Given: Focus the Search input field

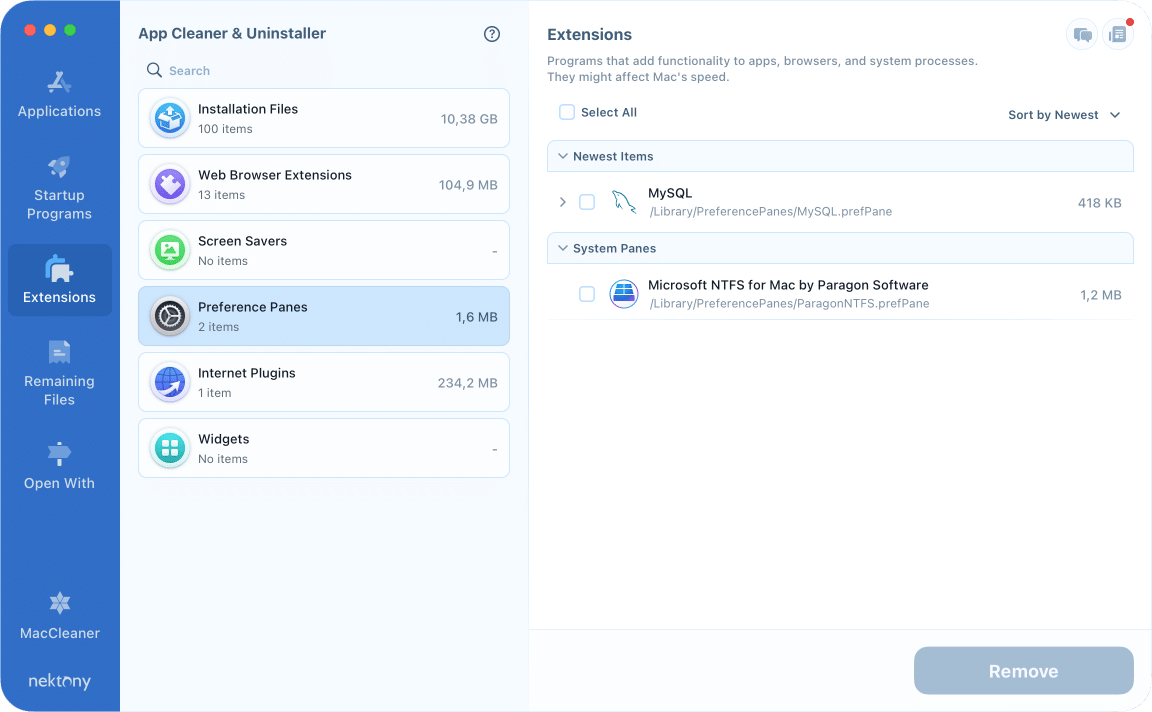Looking at the screenshot, I should click(x=323, y=71).
